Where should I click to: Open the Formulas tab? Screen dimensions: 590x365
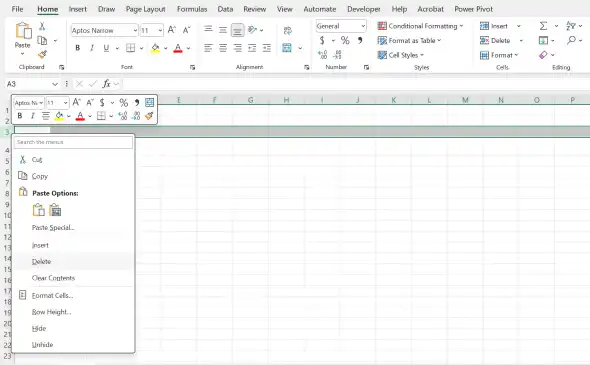[192, 9]
